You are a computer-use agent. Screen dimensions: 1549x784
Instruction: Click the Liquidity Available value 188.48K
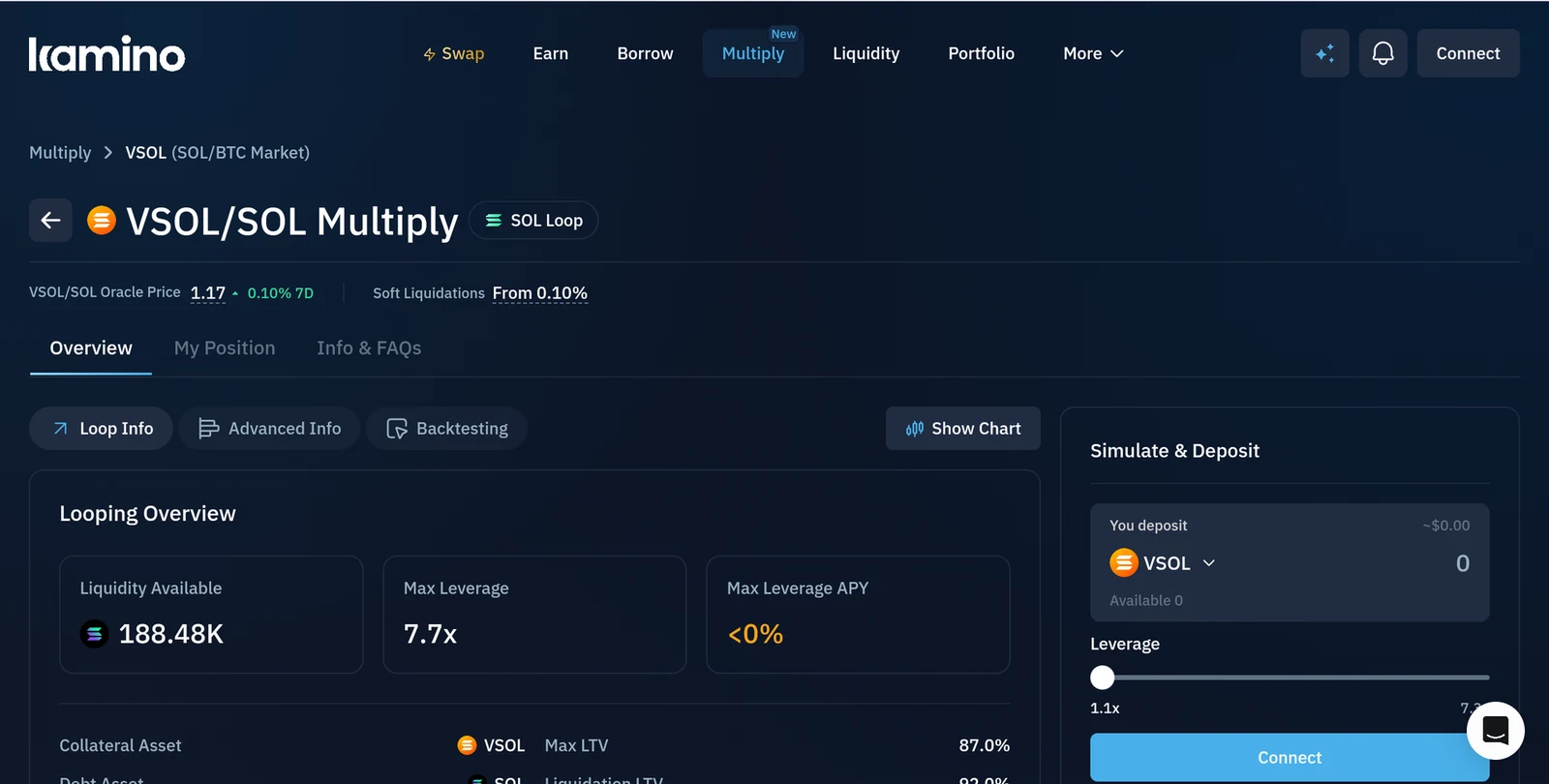pyautogui.click(x=171, y=634)
